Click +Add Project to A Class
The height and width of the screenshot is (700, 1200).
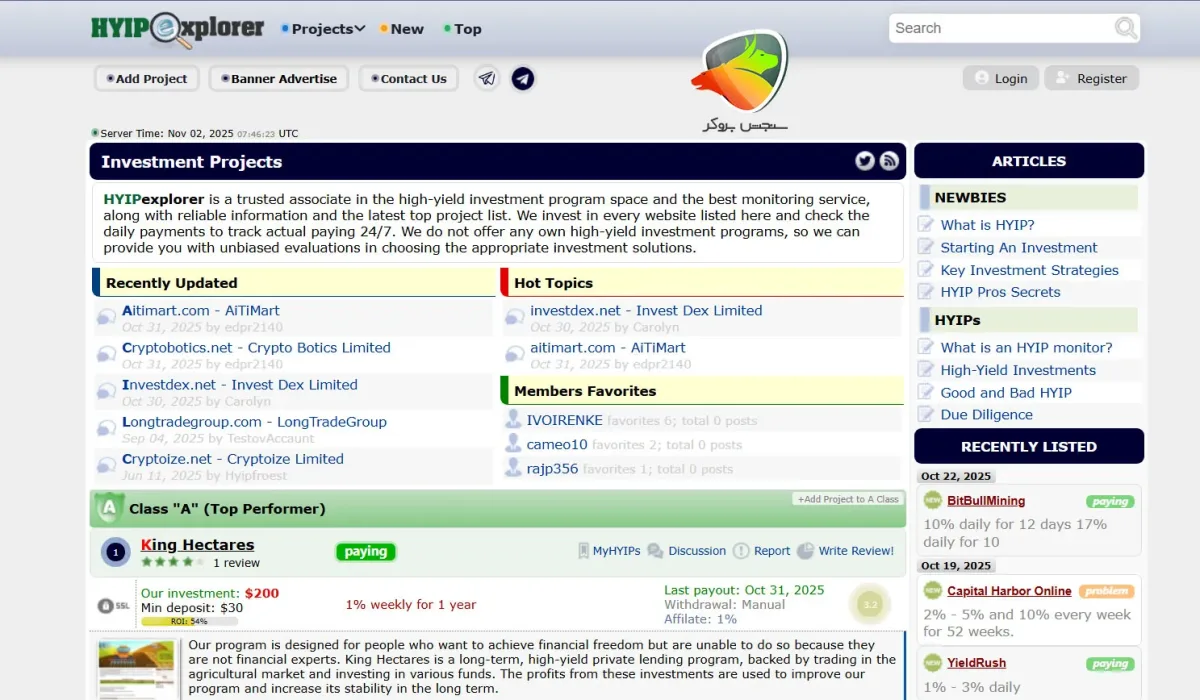pos(848,499)
